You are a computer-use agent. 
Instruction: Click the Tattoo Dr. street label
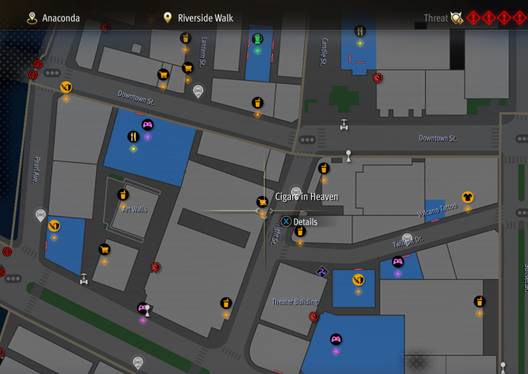point(408,242)
